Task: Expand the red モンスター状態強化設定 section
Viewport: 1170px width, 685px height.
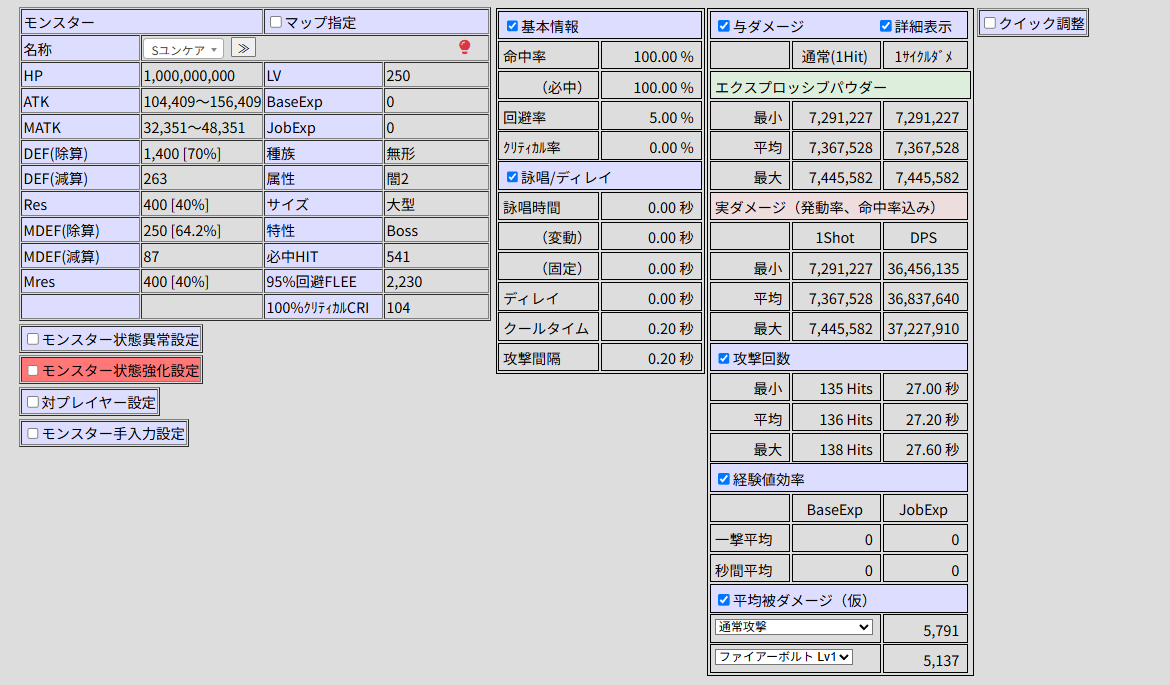Action: (34, 371)
